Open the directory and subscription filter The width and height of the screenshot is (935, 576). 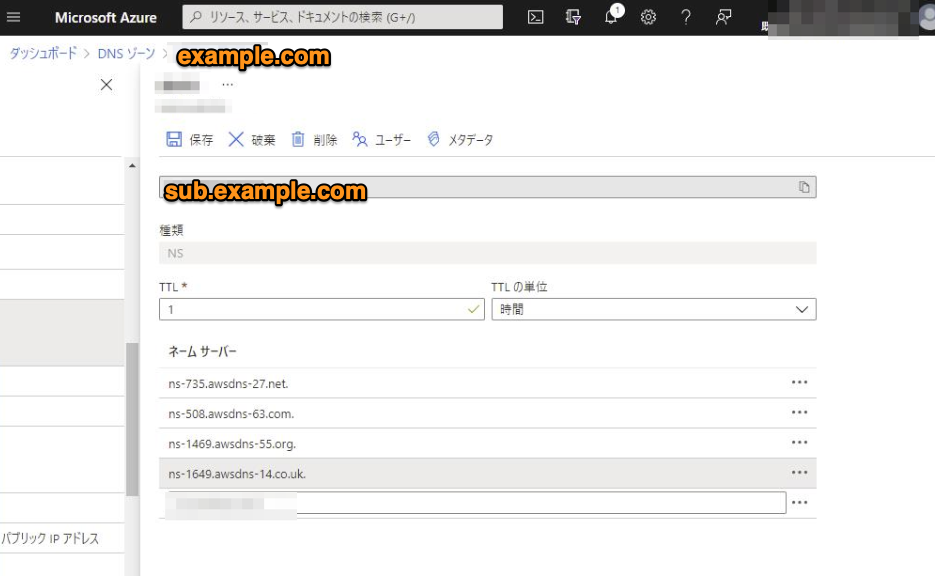pyautogui.click(x=573, y=17)
